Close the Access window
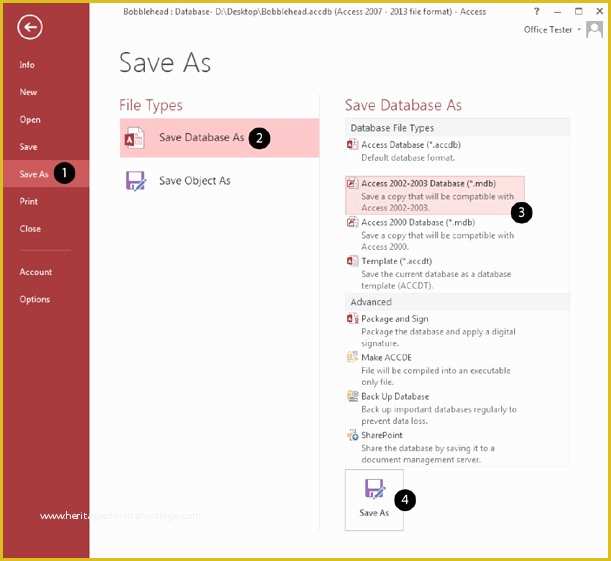 [600, 11]
